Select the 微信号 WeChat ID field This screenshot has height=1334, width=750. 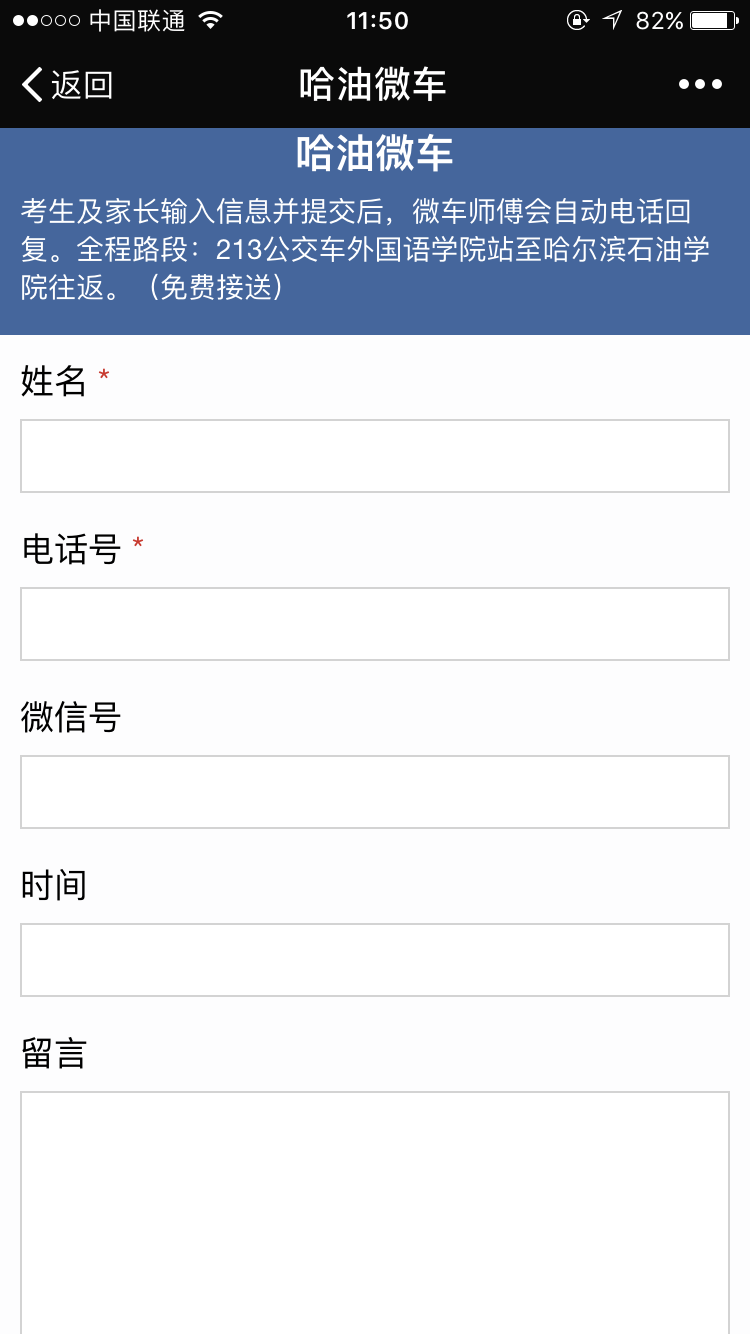(x=375, y=792)
